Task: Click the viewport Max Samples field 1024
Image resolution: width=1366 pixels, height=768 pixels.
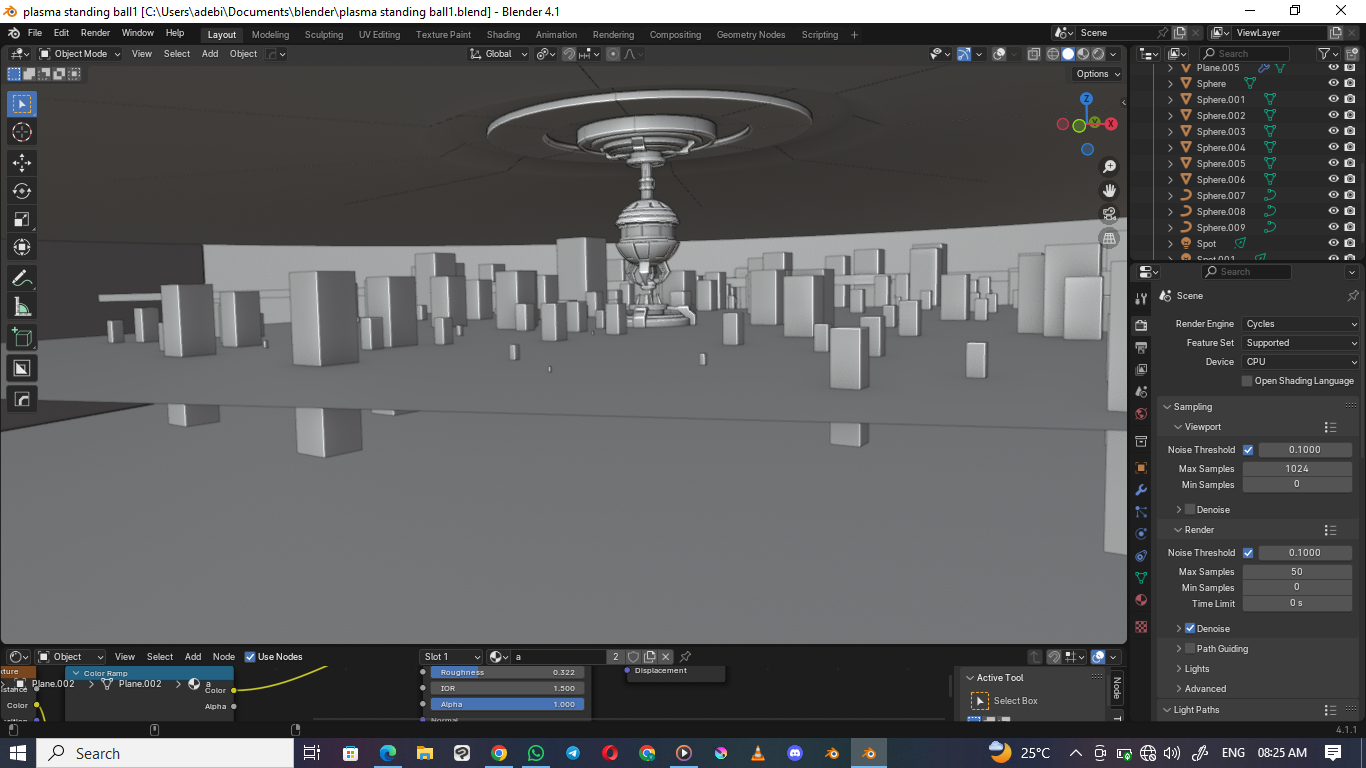Action: pyautogui.click(x=1297, y=469)
